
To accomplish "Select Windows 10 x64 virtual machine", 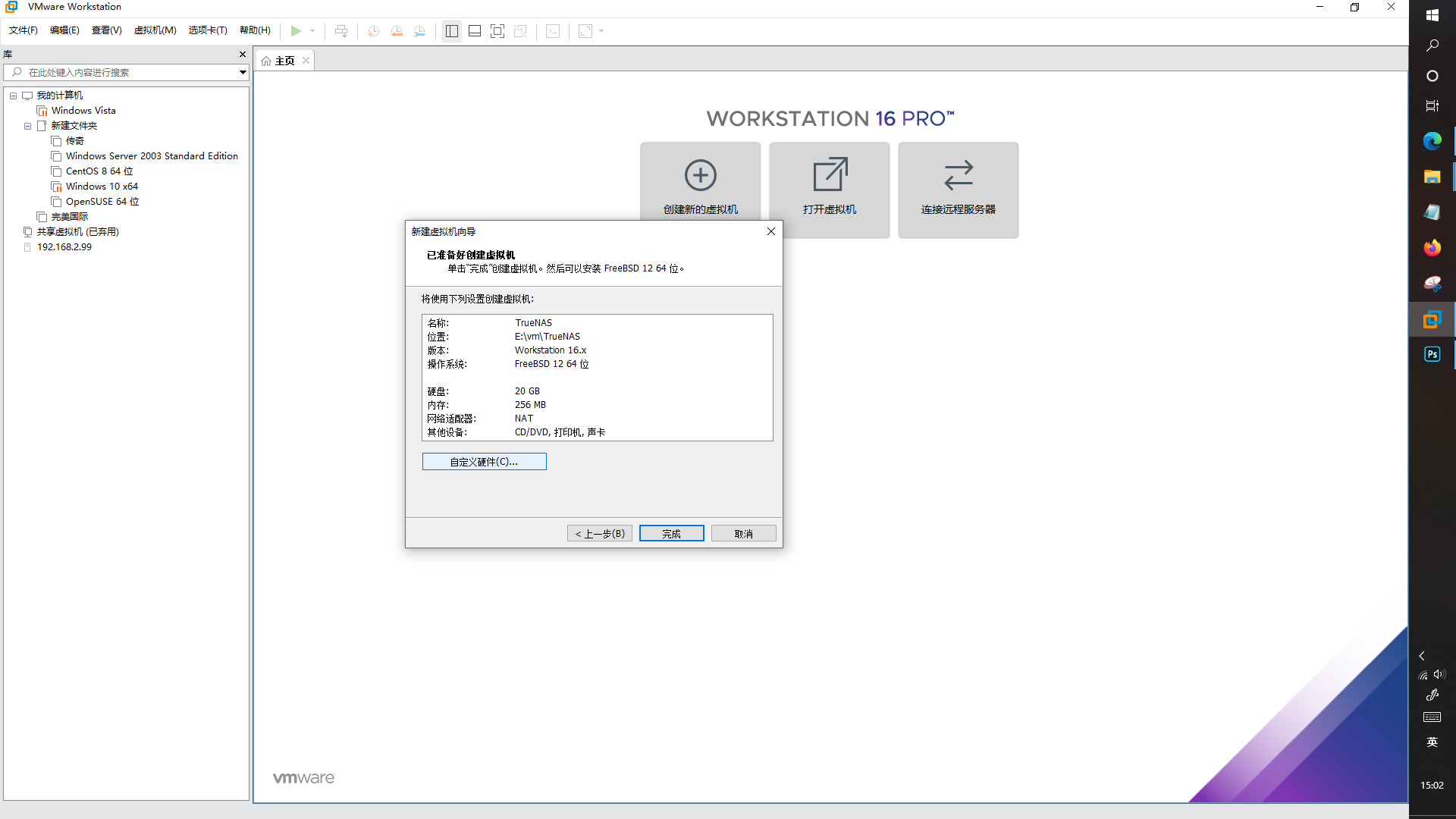I will pyautogui.click(x=102, y=187).
